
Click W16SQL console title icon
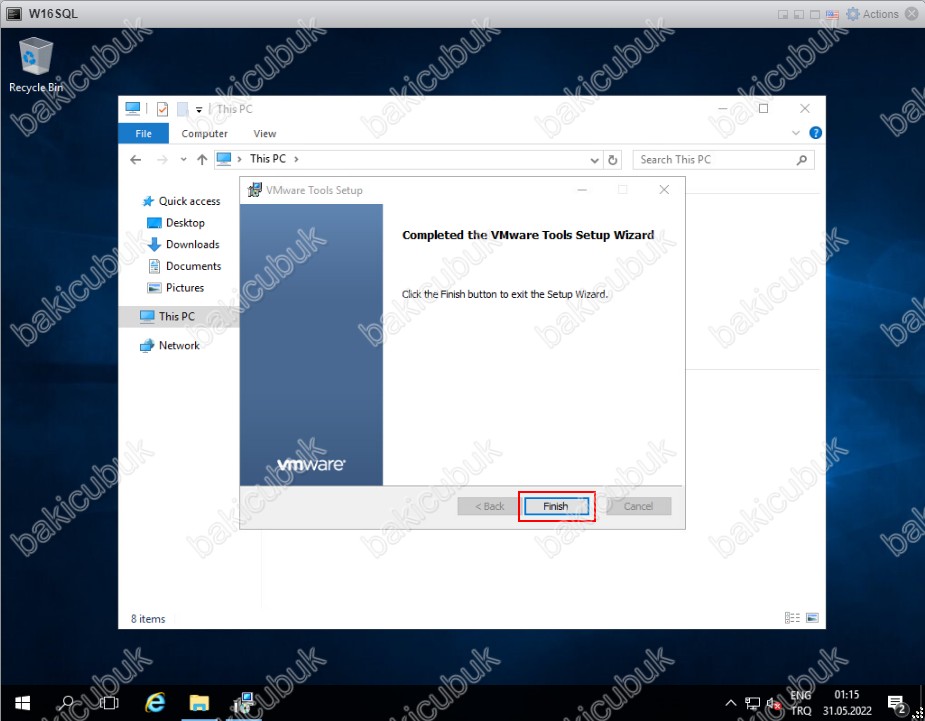[x=14, y=14]
